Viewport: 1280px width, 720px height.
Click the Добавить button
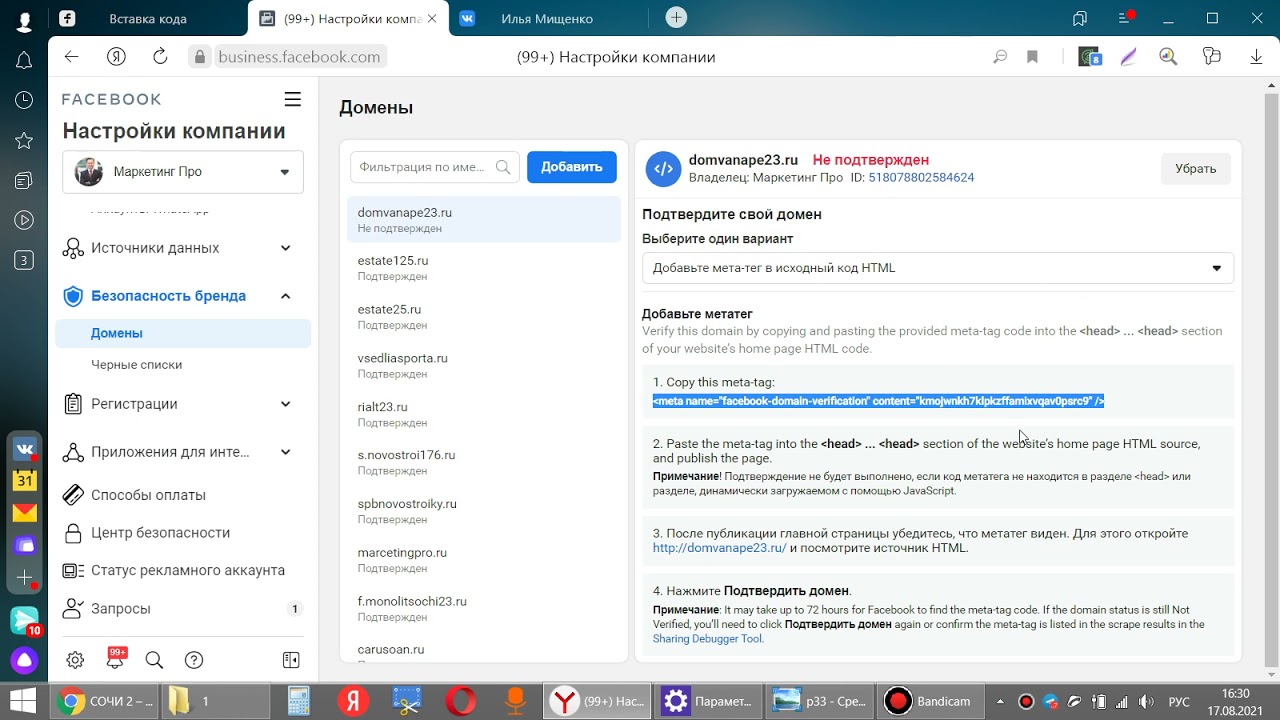pos(571,167)
